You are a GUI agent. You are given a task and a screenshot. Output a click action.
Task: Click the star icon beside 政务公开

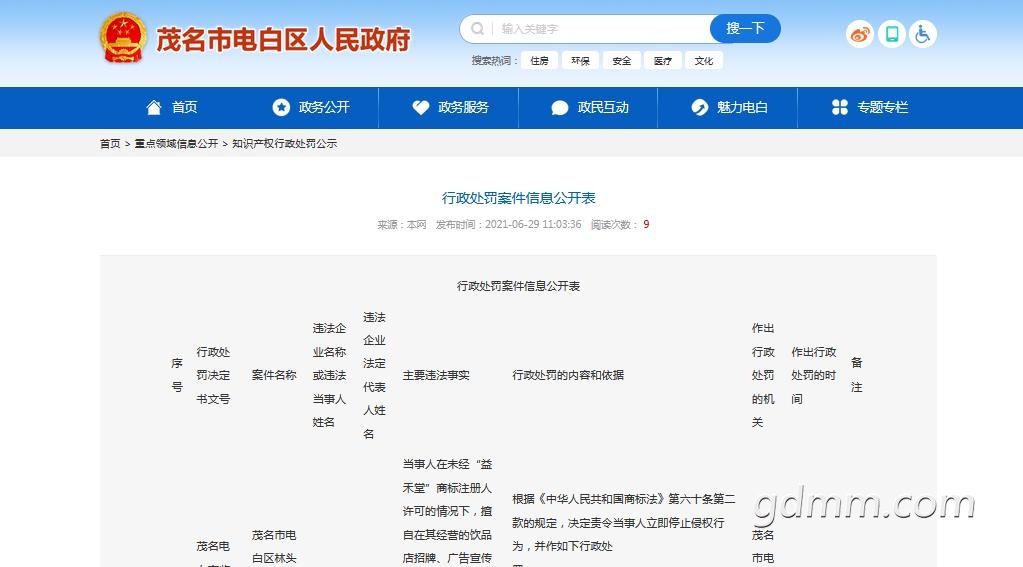point(281,108)
